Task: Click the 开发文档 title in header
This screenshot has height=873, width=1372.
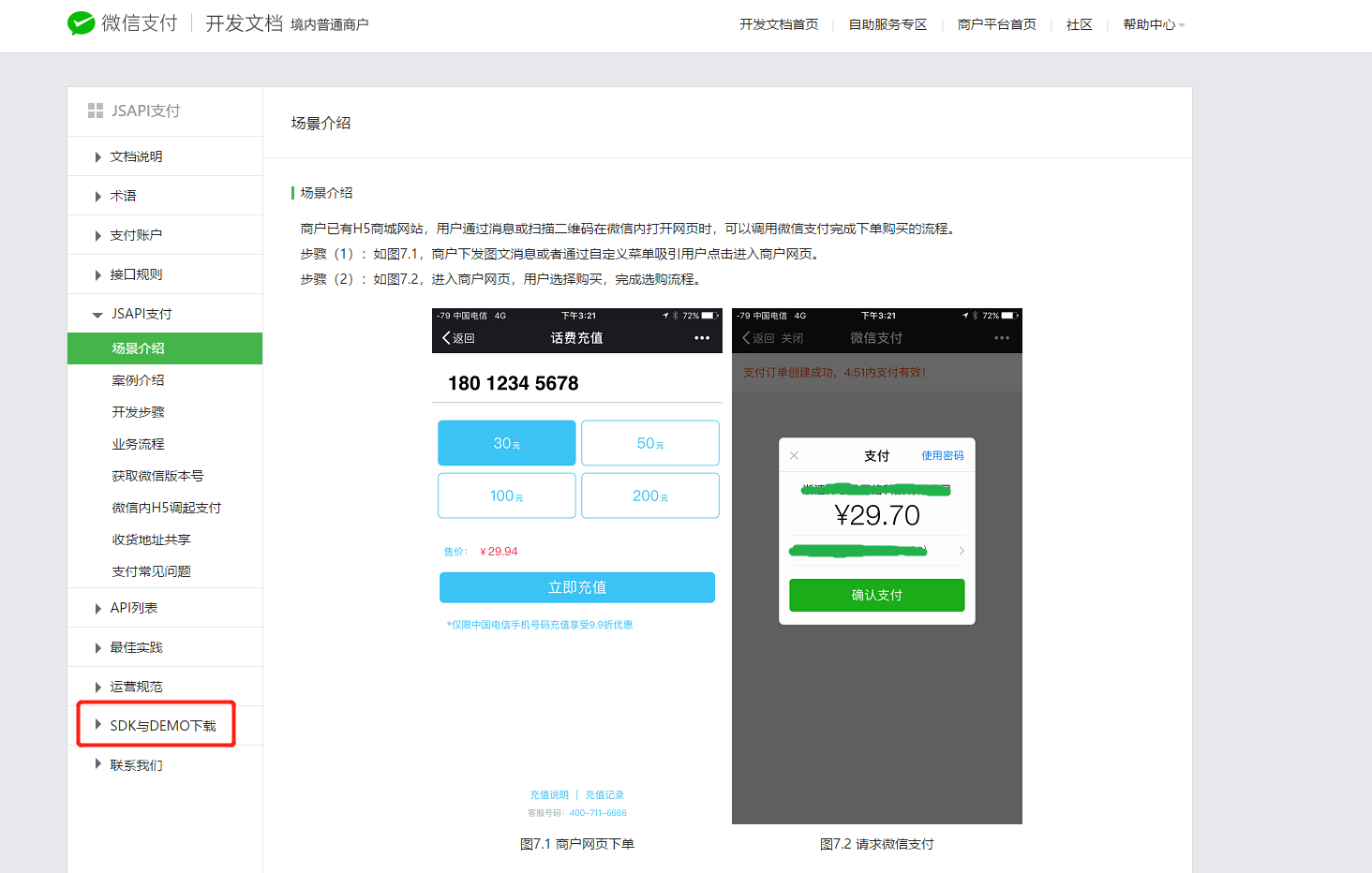Action: tap(244, 23)
